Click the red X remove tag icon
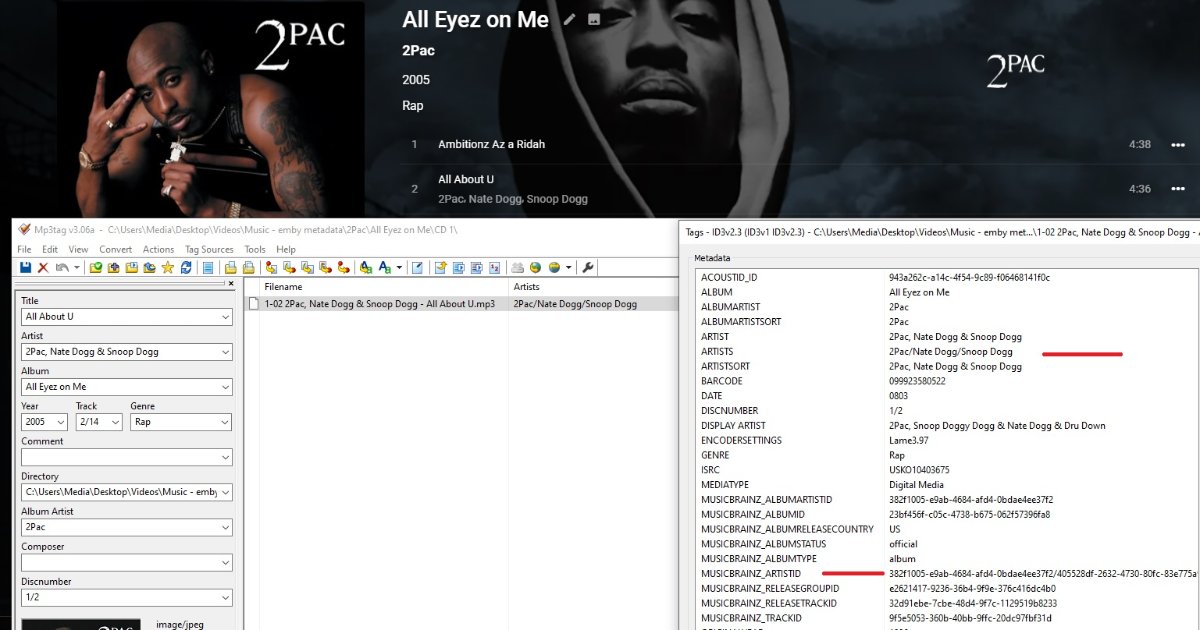 pyautogui.click(x=43, y=267)
